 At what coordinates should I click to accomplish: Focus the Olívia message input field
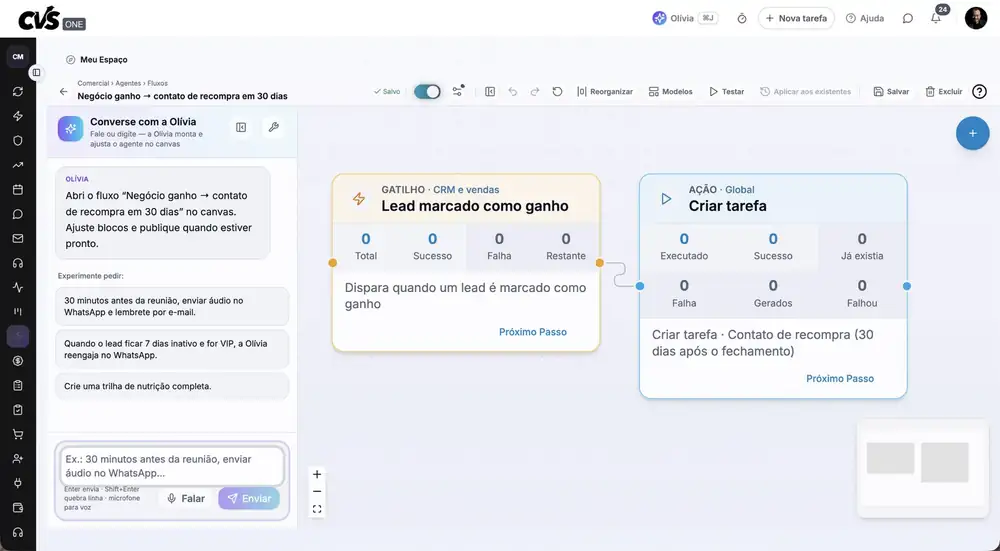point(172,466)
